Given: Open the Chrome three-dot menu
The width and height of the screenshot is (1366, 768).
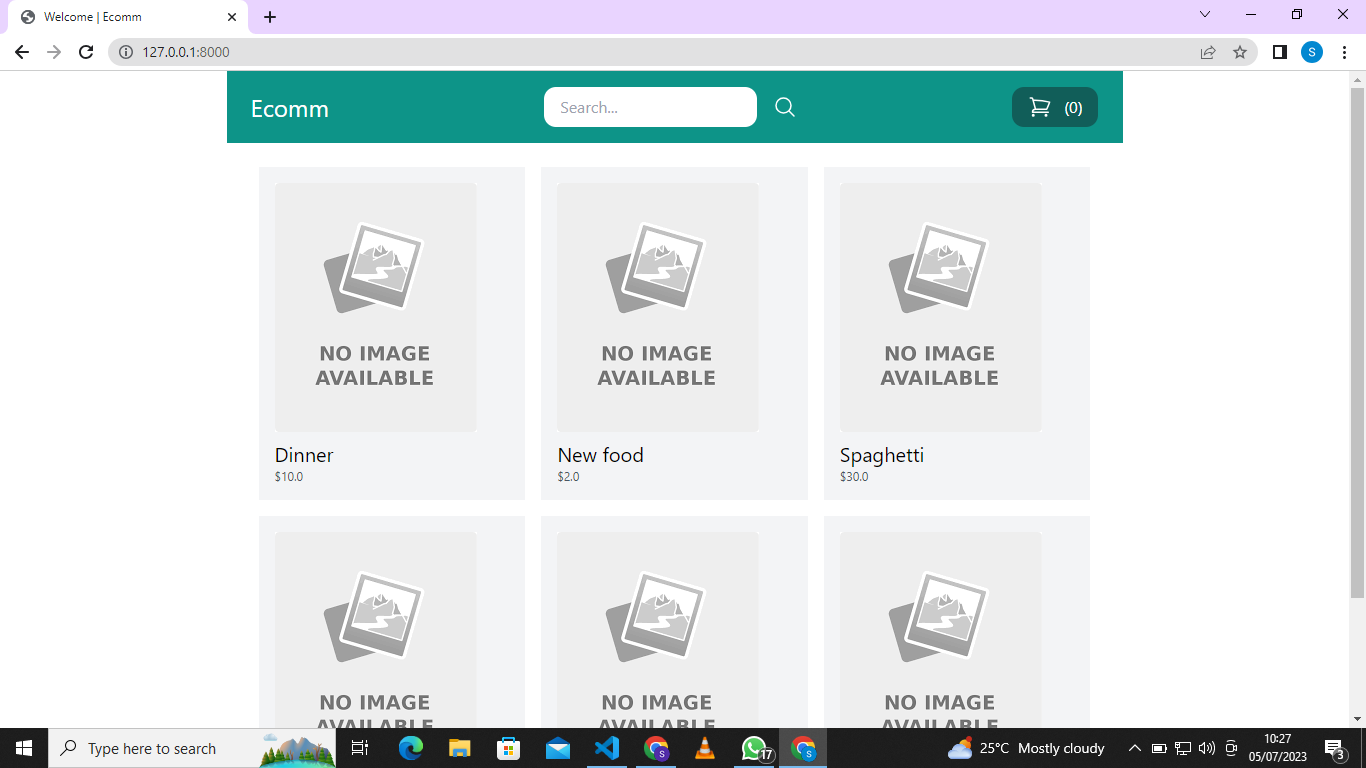Looking at the screenshot, I should pos(1344,52).
